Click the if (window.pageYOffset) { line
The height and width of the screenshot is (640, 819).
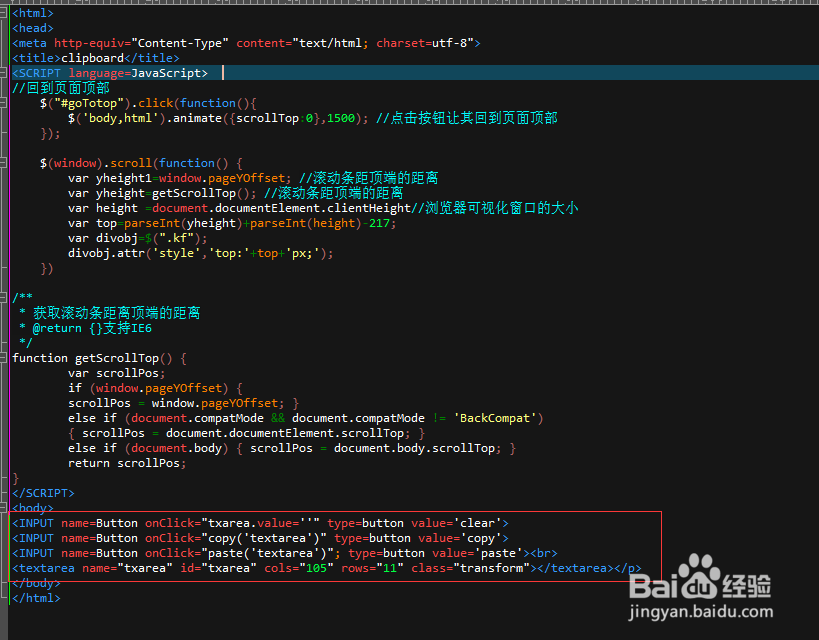click(155, 388)
